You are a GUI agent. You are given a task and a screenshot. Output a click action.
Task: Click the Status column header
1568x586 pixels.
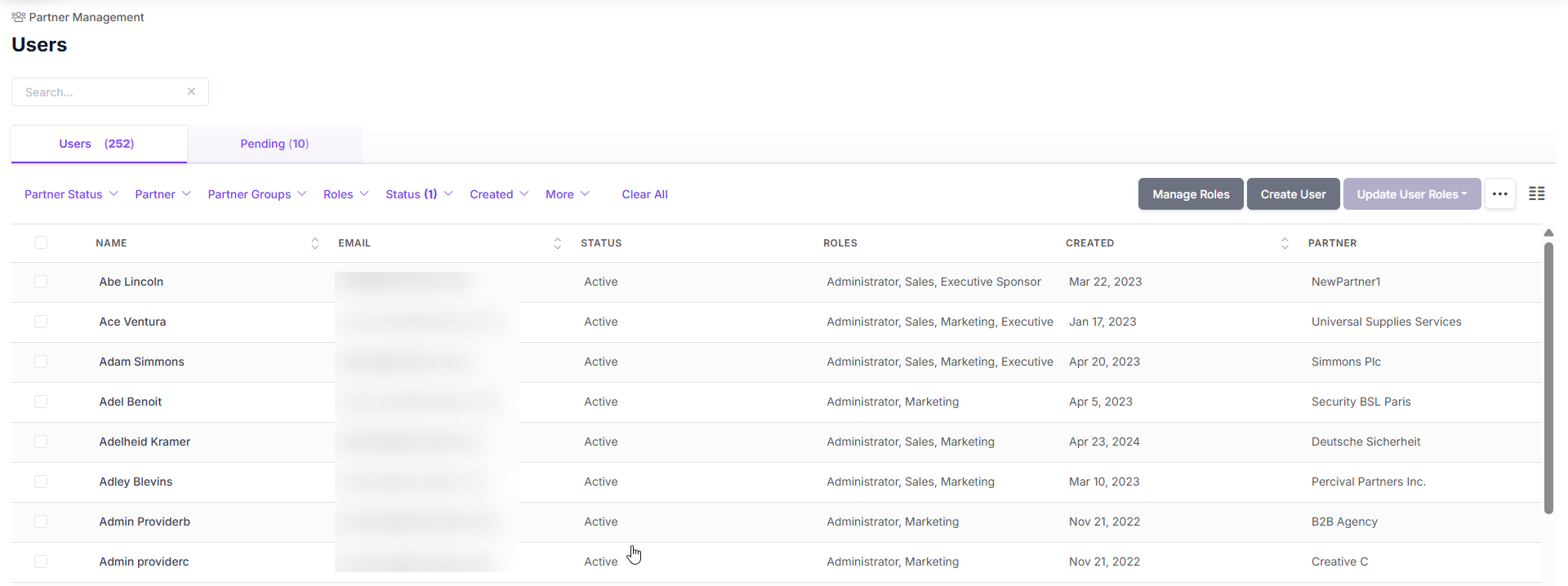coord(601,243)
